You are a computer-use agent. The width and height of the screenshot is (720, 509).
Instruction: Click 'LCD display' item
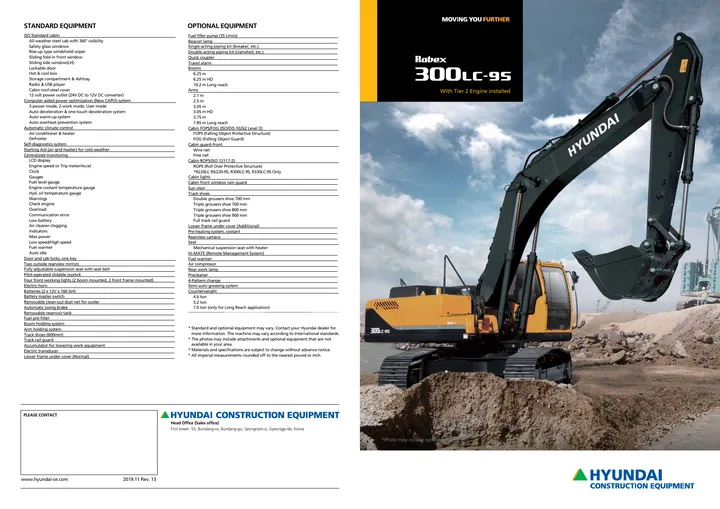40,161
